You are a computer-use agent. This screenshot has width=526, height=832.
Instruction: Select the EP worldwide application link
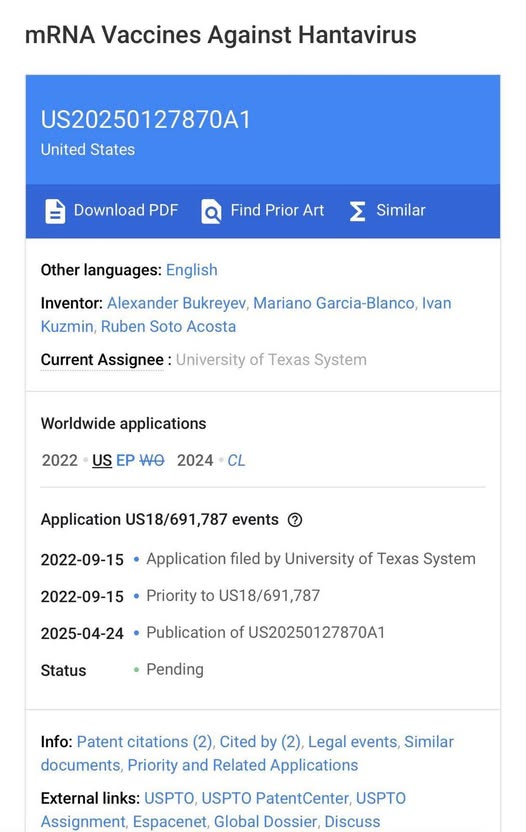125,460
